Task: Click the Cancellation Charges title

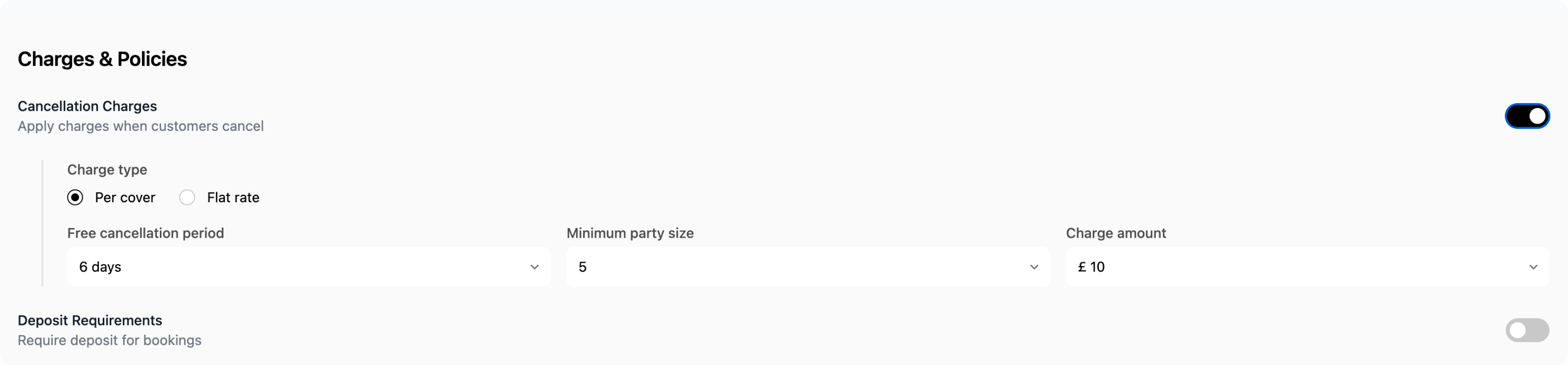Action: tap(87, 106)
